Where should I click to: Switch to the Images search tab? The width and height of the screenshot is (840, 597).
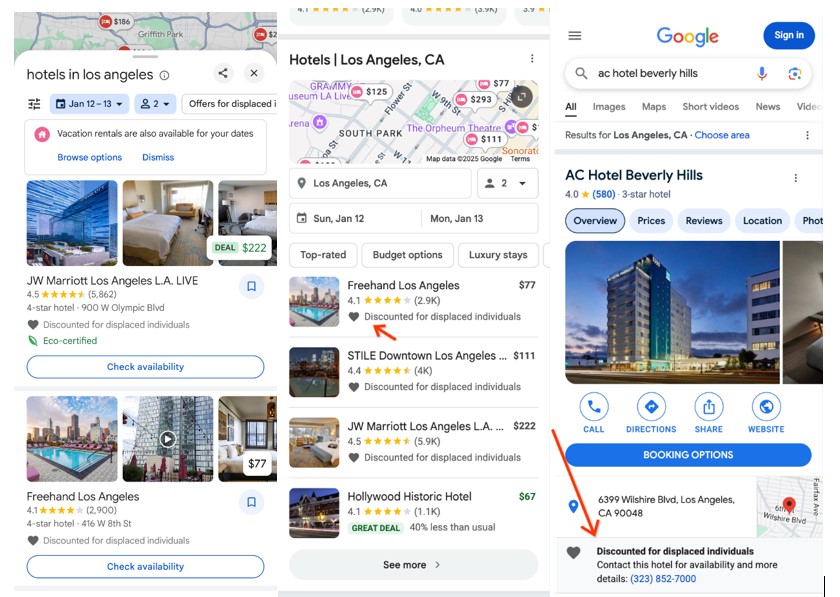click(x=609, y=107)
